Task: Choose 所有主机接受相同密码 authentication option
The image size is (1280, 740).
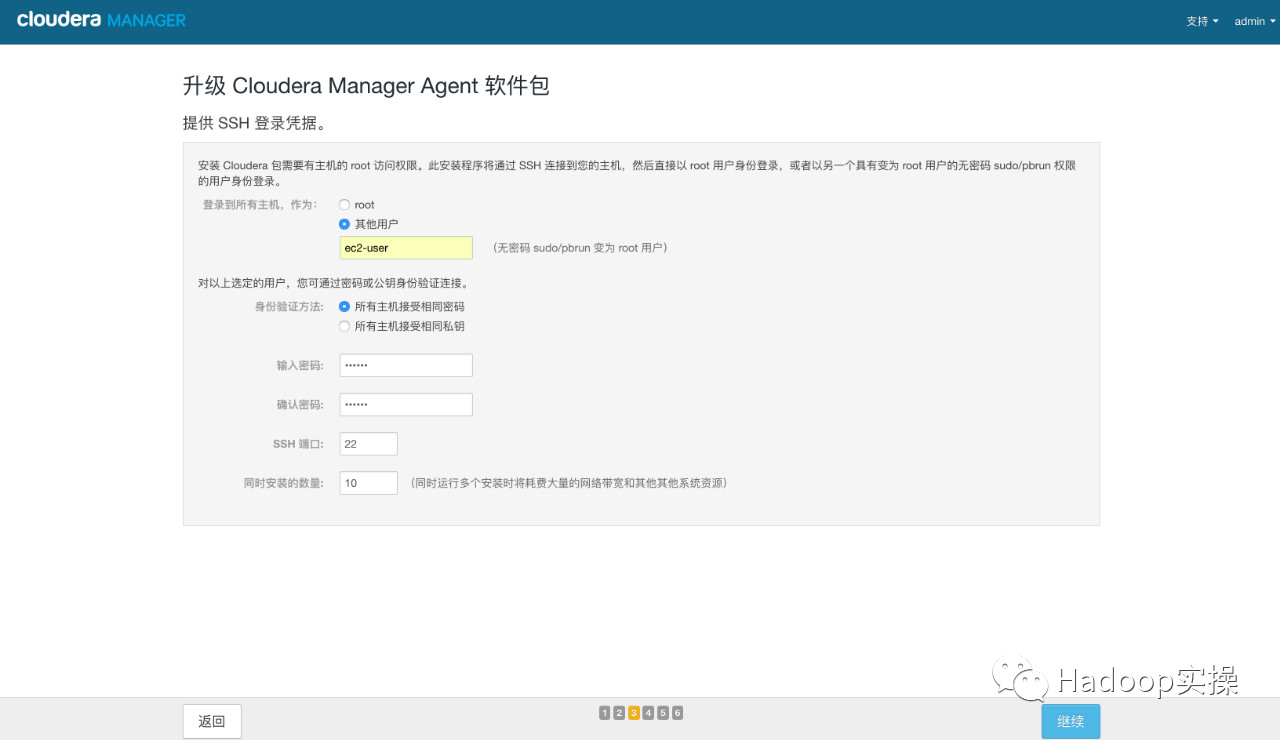Action: [345, 307]
